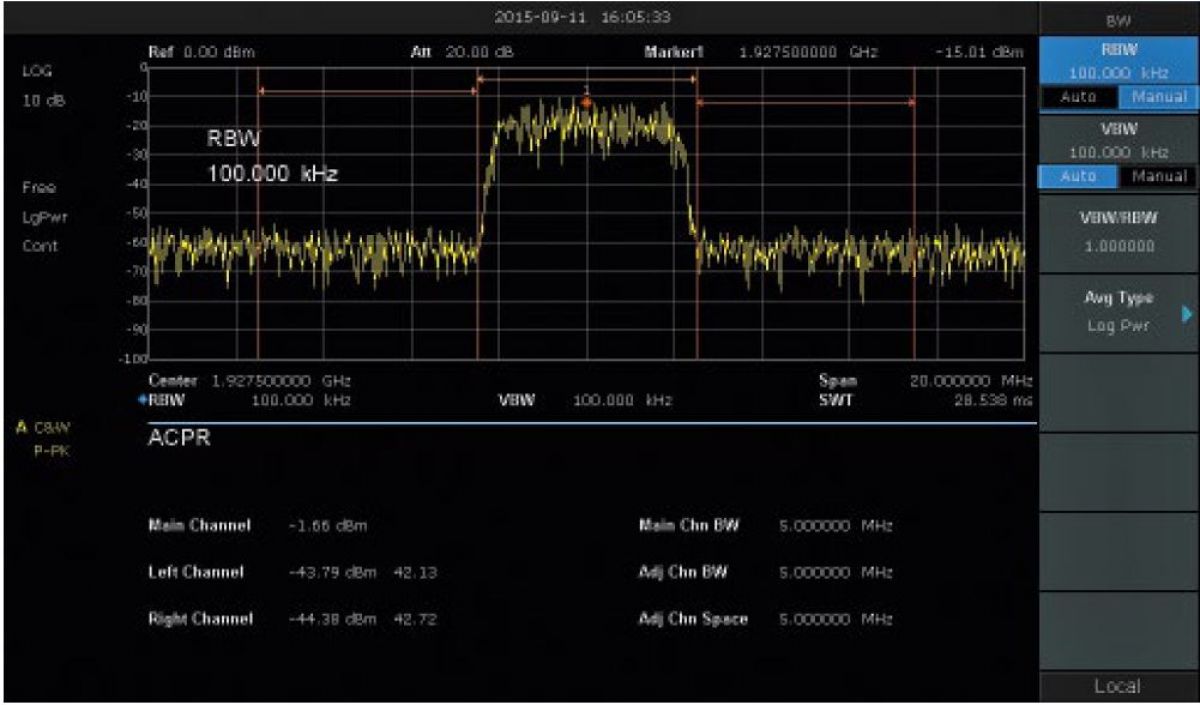1200x705 pixels.
Task: Click the ACPR measurement heading
Action: 179,440
